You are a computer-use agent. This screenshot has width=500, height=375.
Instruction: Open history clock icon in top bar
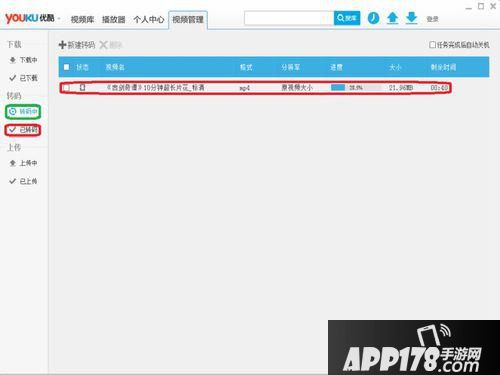click(x=373, y=18)
